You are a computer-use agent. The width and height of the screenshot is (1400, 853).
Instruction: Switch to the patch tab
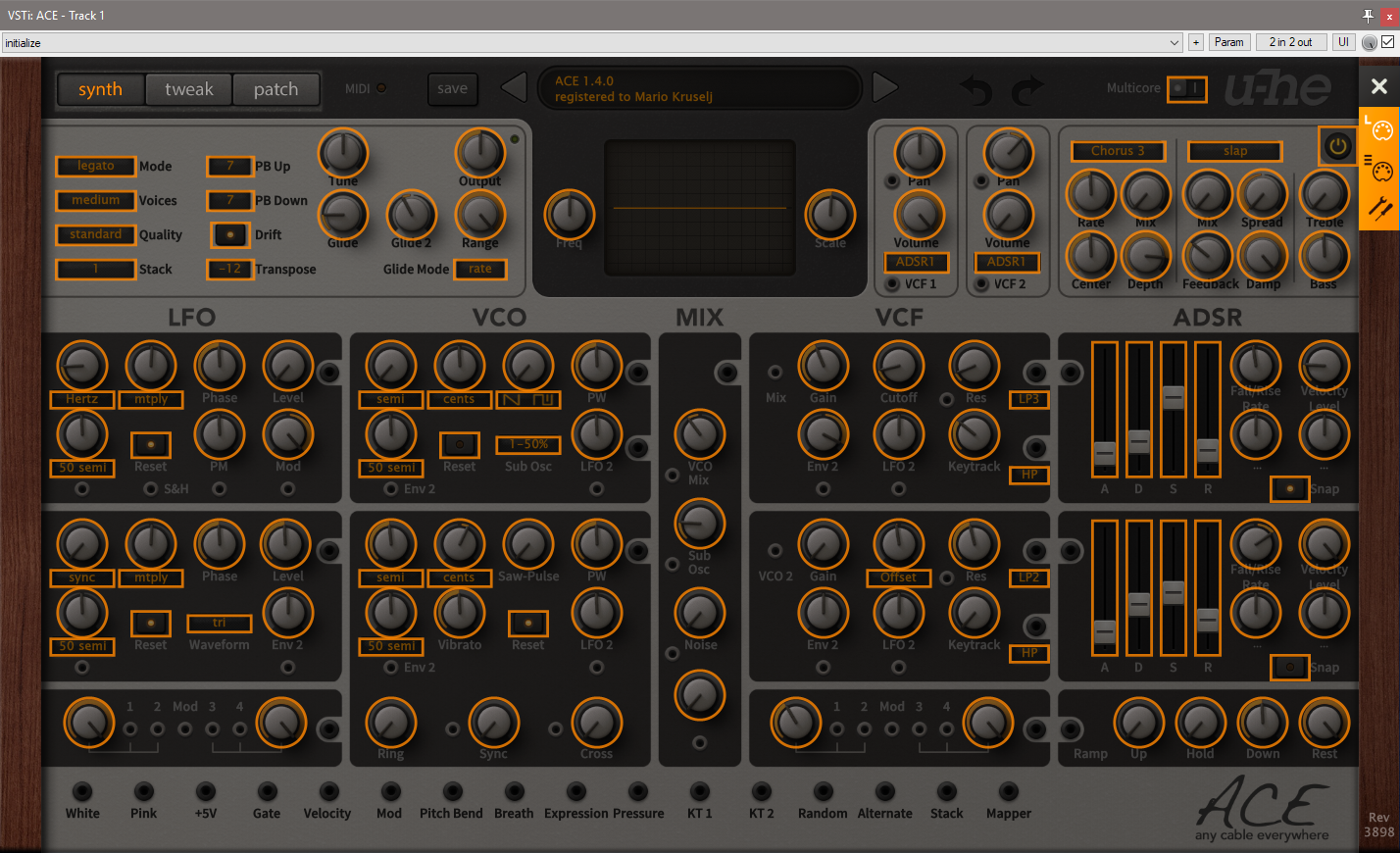click(276, 88)
